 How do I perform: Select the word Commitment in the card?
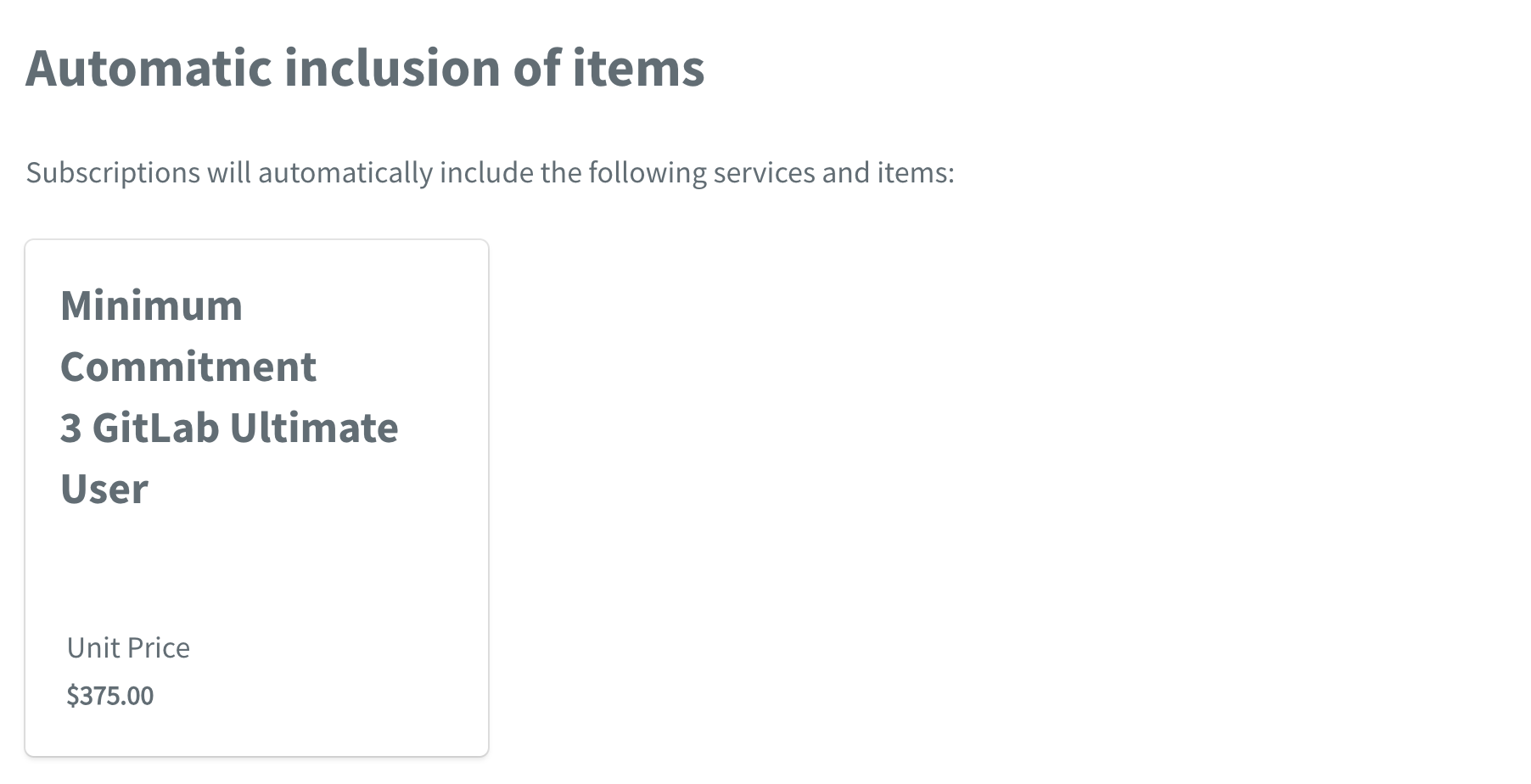click(188, 366)
